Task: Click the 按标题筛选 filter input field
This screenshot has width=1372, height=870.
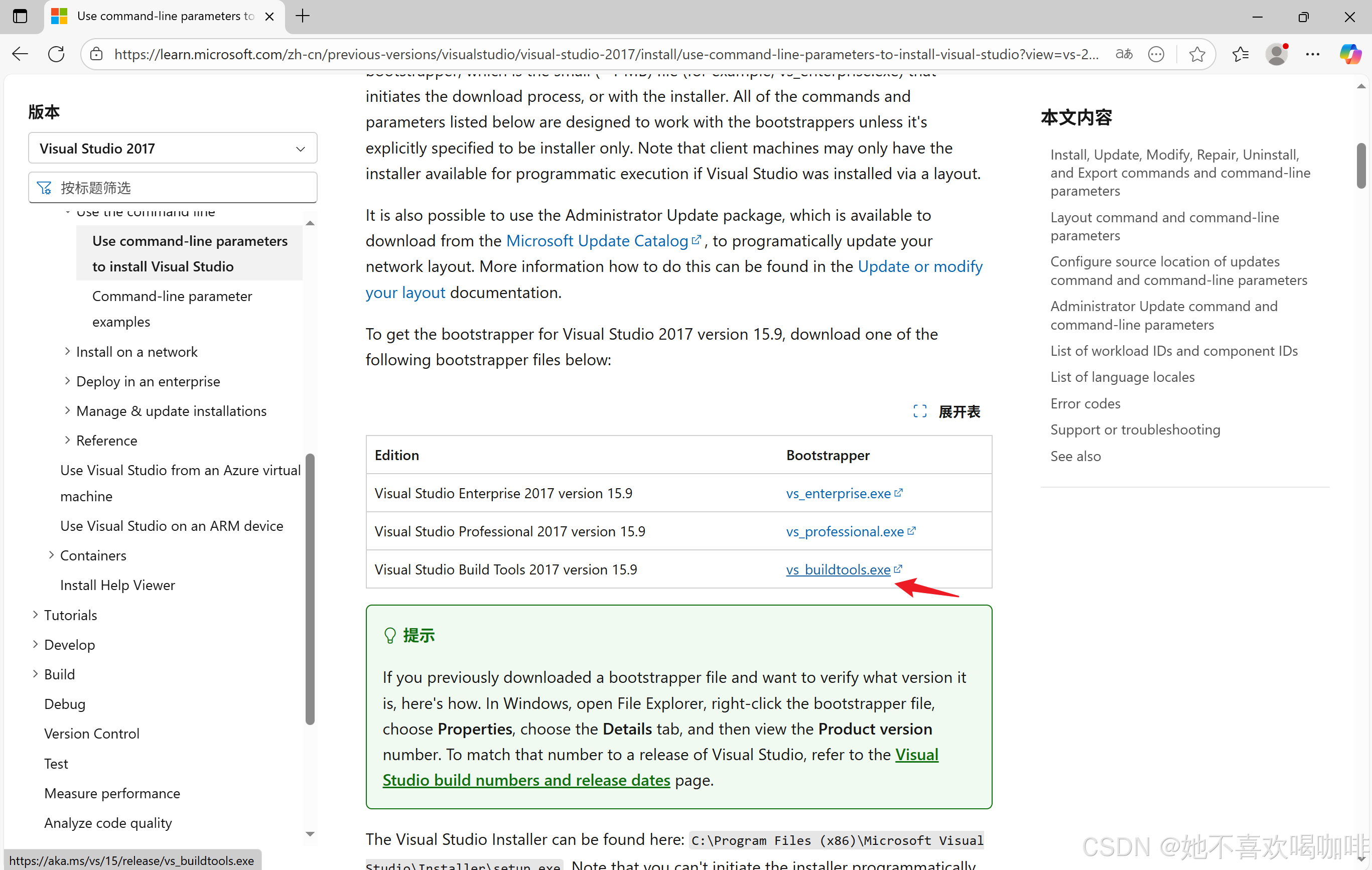Action: click(x=173, y=188)
